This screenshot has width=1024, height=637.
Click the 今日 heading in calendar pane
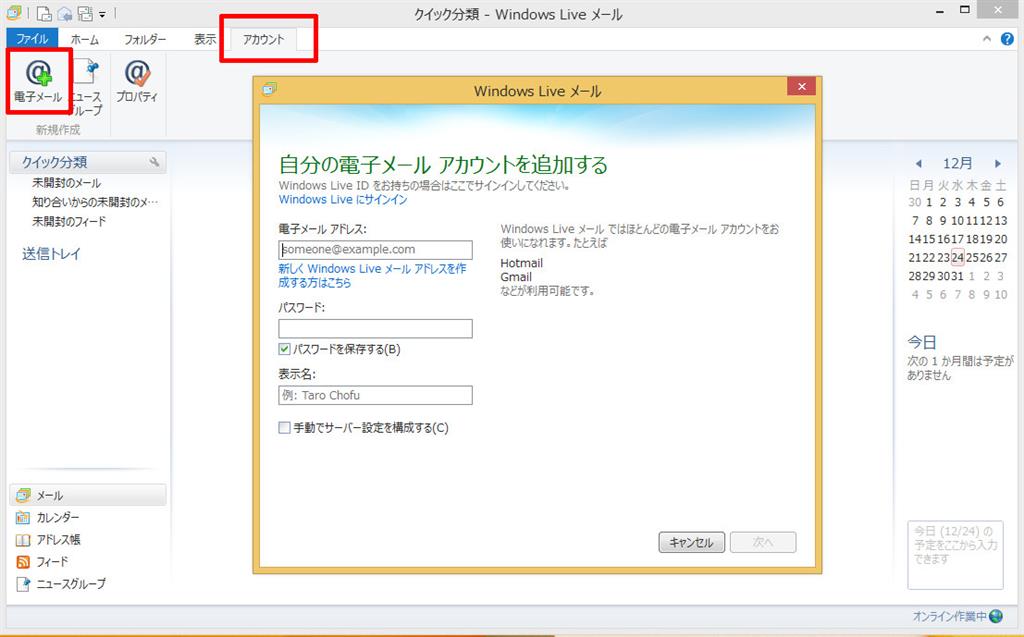coord(921,342)
